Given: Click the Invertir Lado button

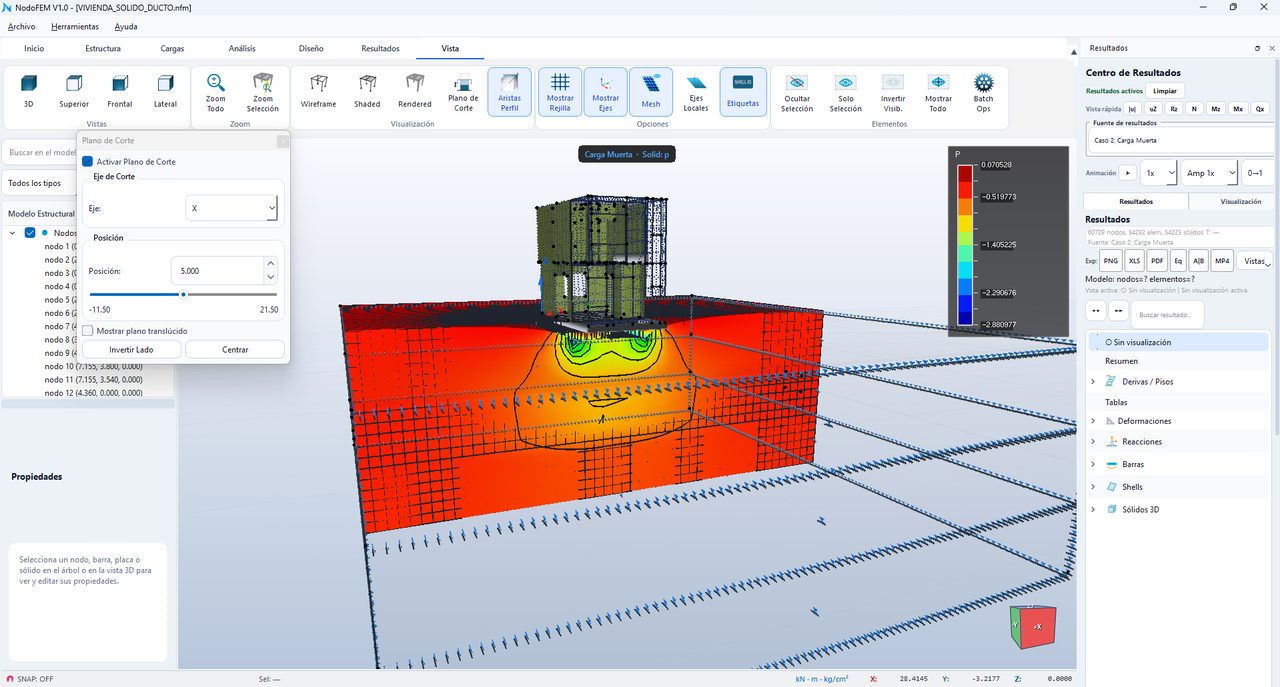Looking at the screenshot, I should point(131,350).
